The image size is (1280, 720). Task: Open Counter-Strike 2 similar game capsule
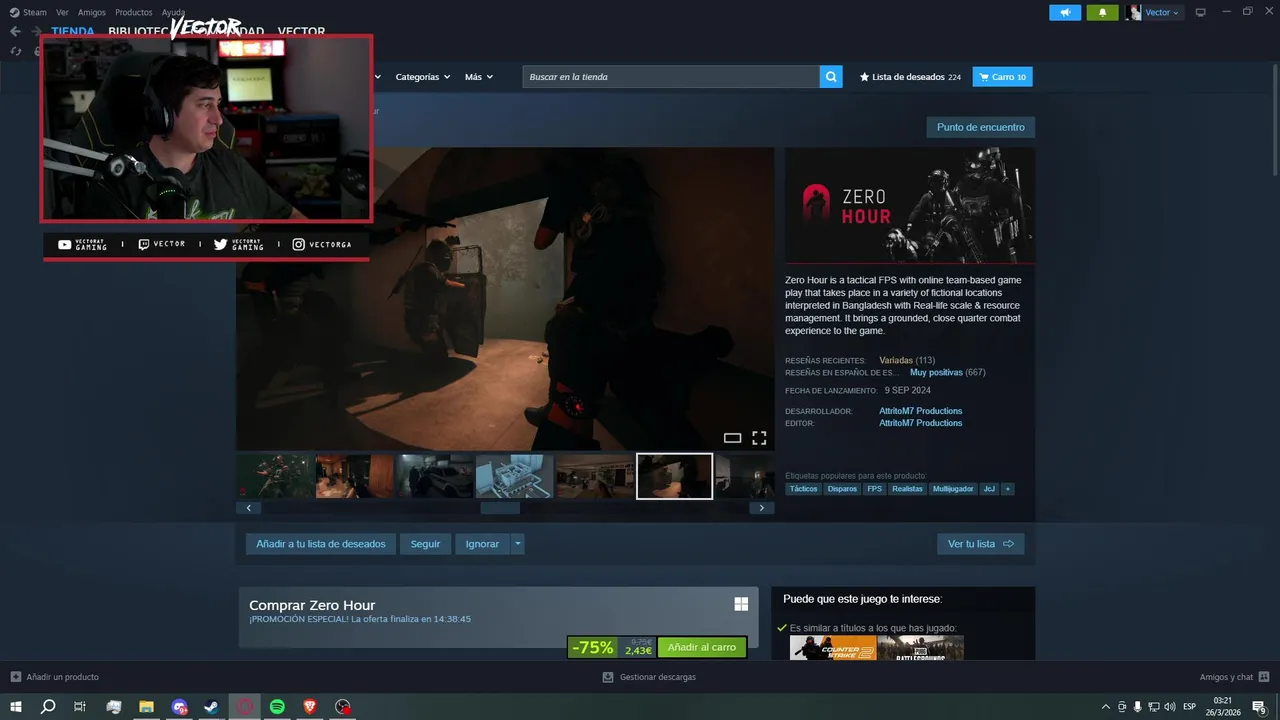coord(833,648)
